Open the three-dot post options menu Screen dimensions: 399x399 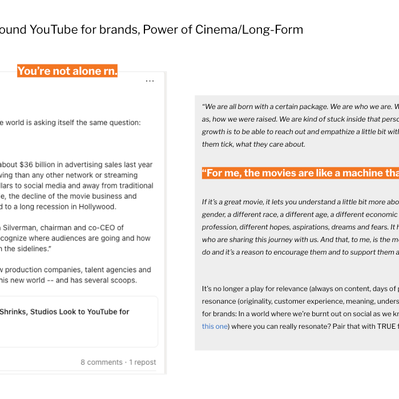tap(150, 81)
